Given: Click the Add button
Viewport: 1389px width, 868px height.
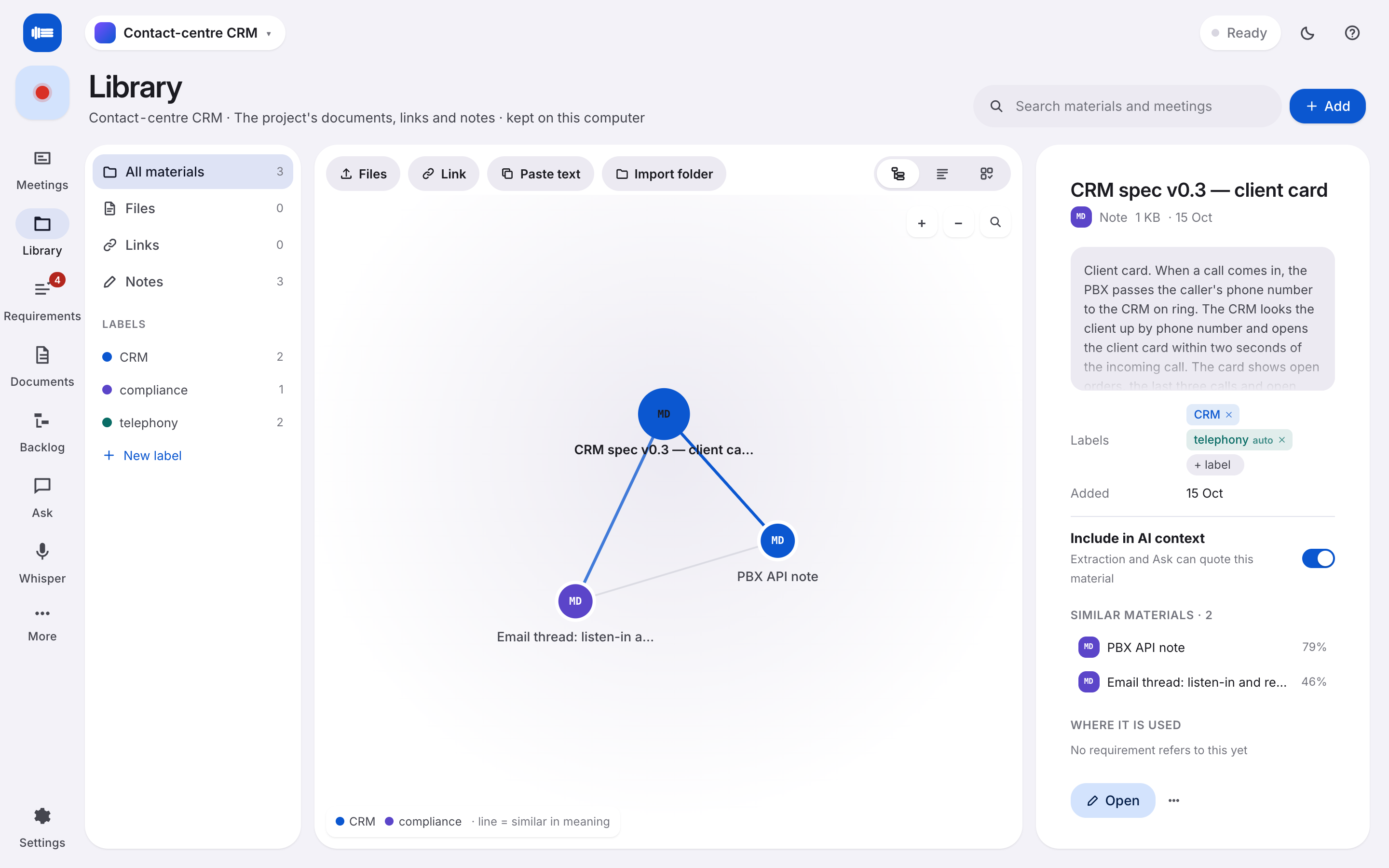Looking at the screenshot, I should click(1327, 106).
